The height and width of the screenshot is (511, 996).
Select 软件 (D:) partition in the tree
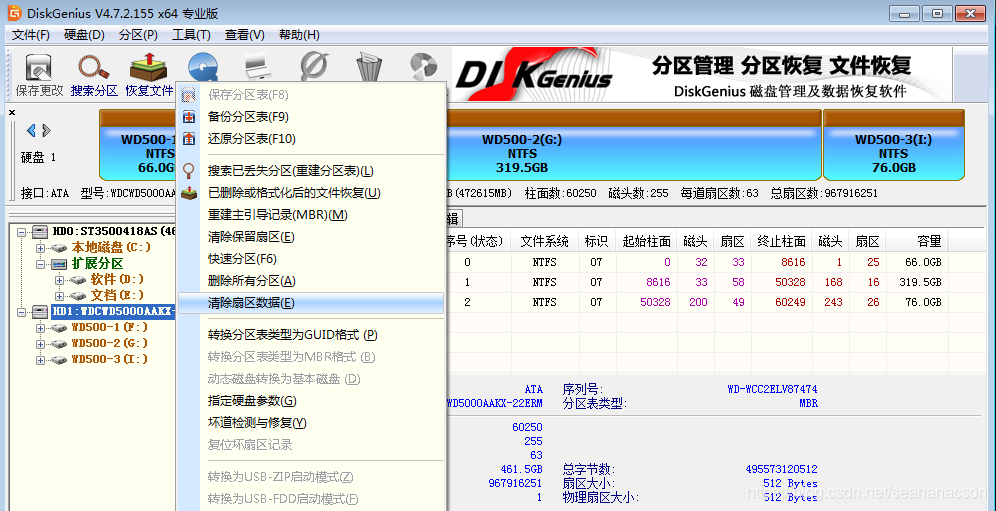[x=117, y=279]
